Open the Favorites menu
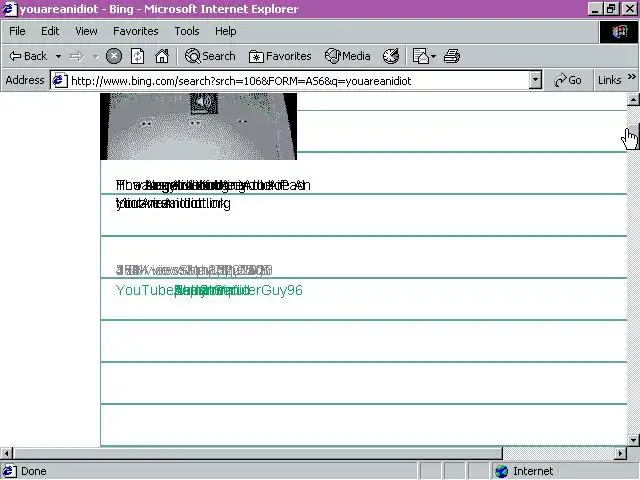The height and width of the screenshot is (480, 640). 136,31
